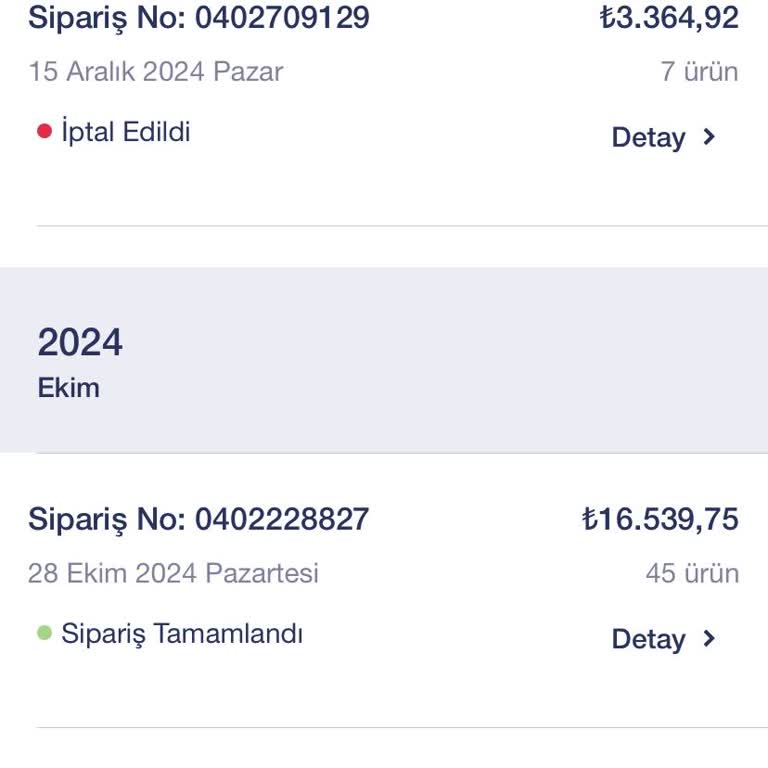The image size is (768, 768).
Task: Select order number 0402228827 heading
Action: [199, 519]
